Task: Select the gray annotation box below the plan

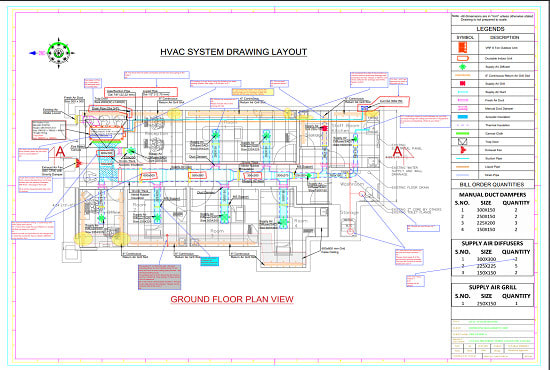Action: pyautogui.click(x=160, y=277)
